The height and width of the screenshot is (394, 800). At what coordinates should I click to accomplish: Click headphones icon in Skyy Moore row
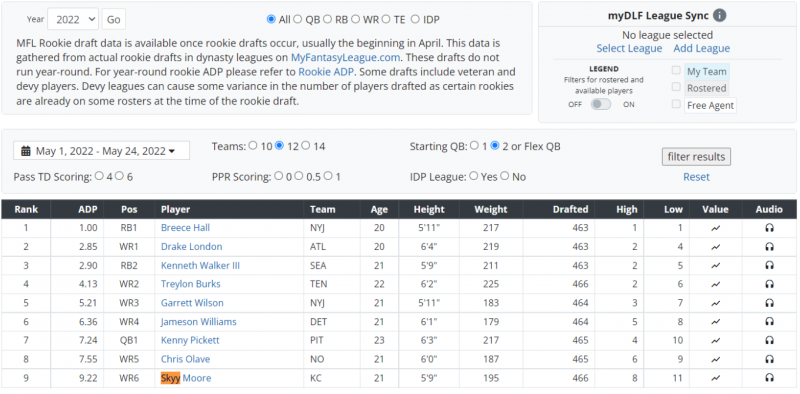(769, 378)
